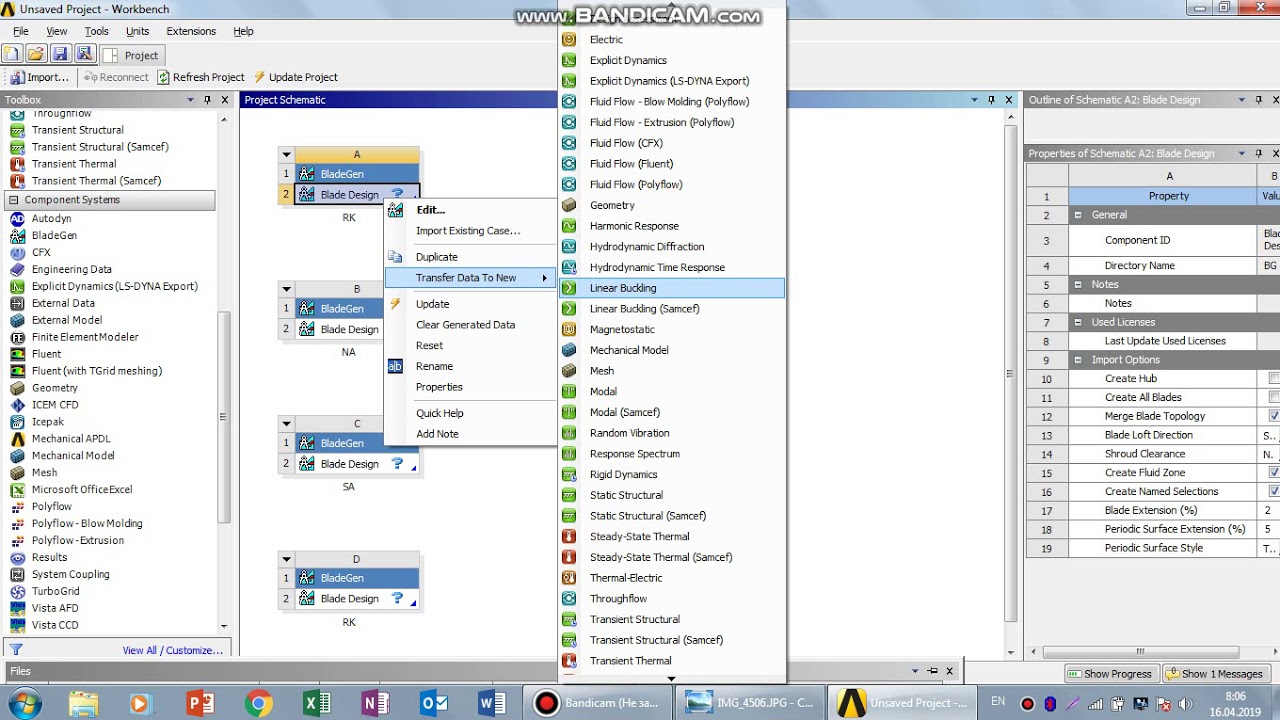Click the Harmonic Response icon in submenu
Image resolution: width=1280 pixels, height=720 pixels.
click(x=569, y=226)
